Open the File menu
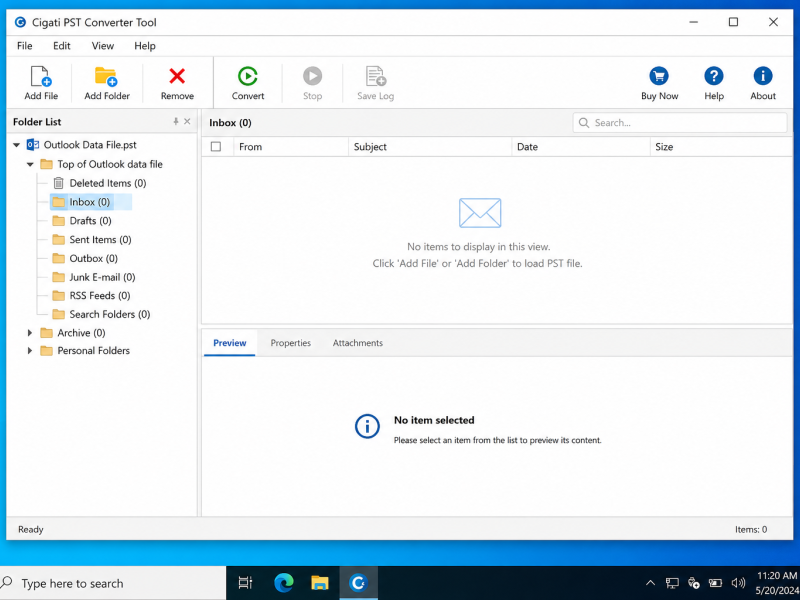This screenshot has height=600, width=800. point(24,46)
